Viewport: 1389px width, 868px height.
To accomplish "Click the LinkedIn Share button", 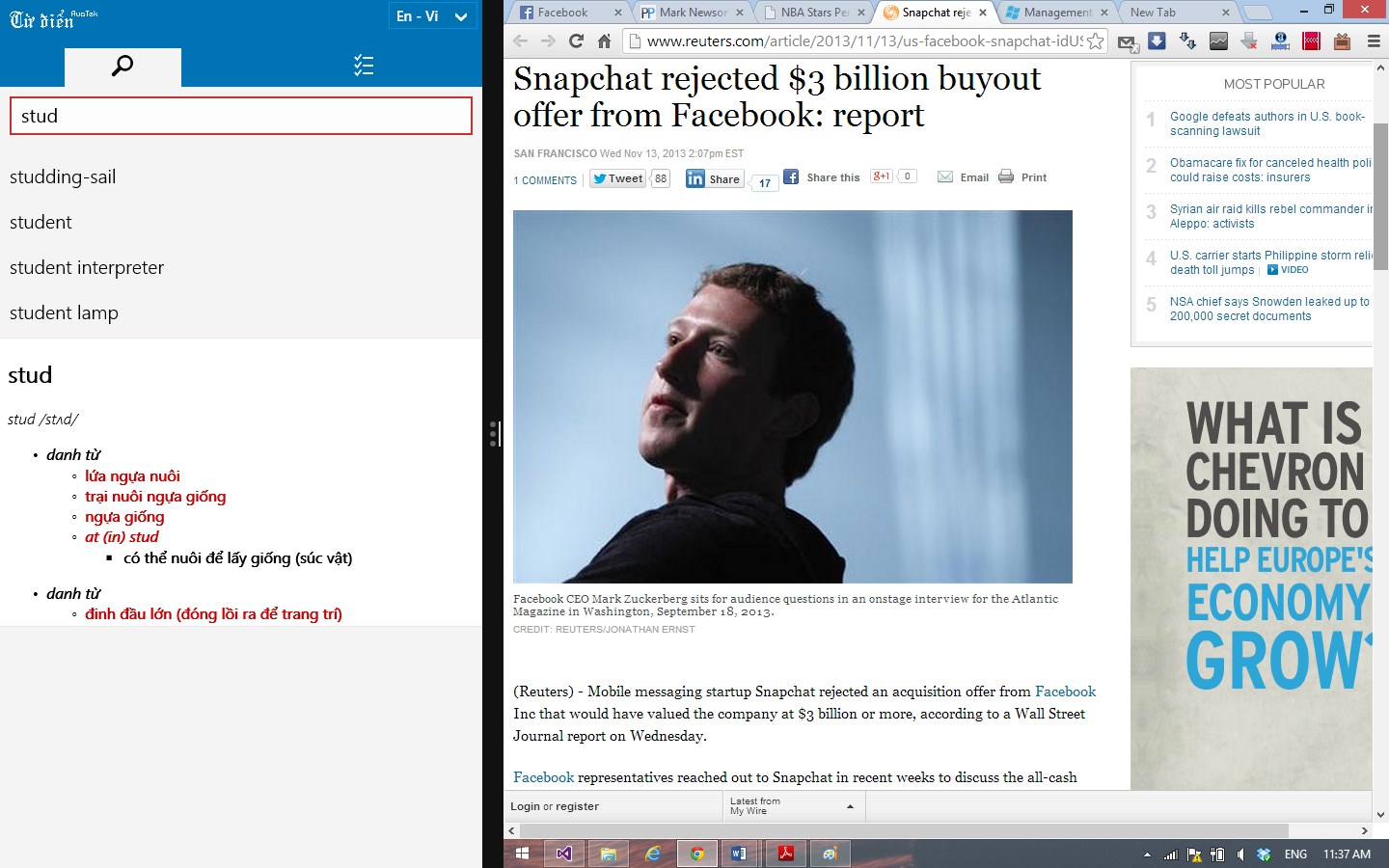I will click(715, 178).
